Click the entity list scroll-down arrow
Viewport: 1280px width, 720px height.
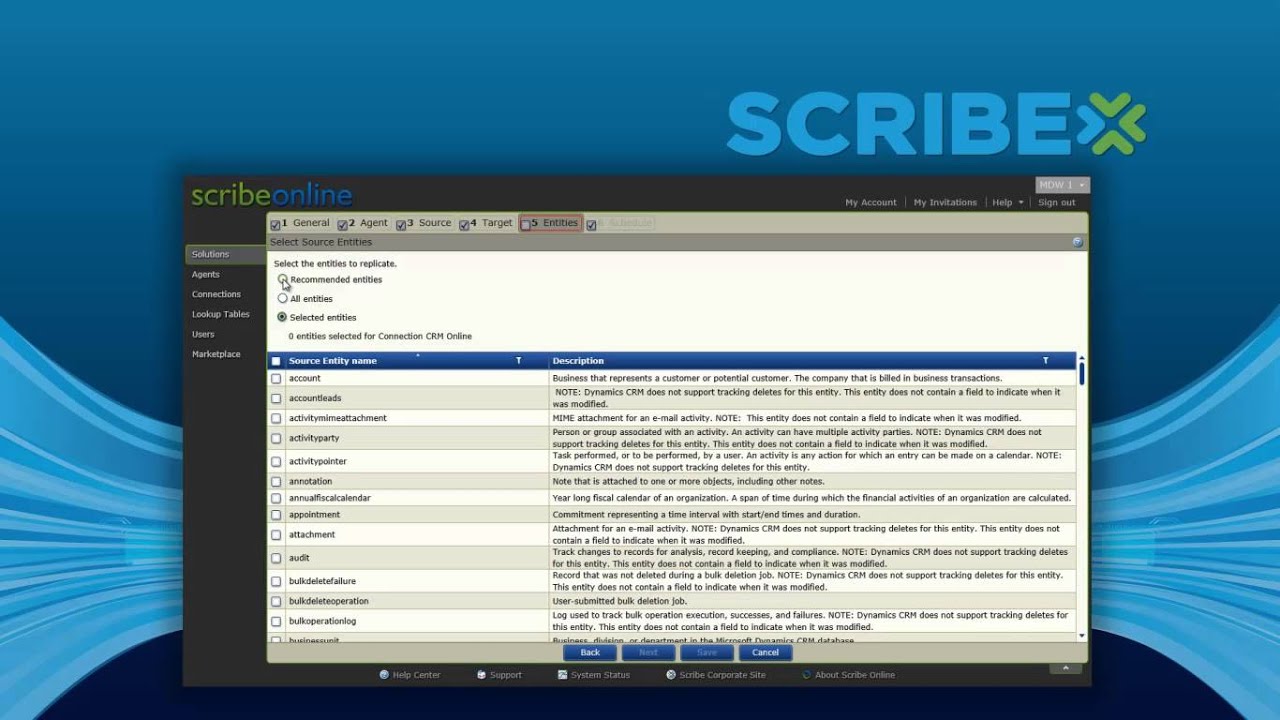coord(1082,635)
